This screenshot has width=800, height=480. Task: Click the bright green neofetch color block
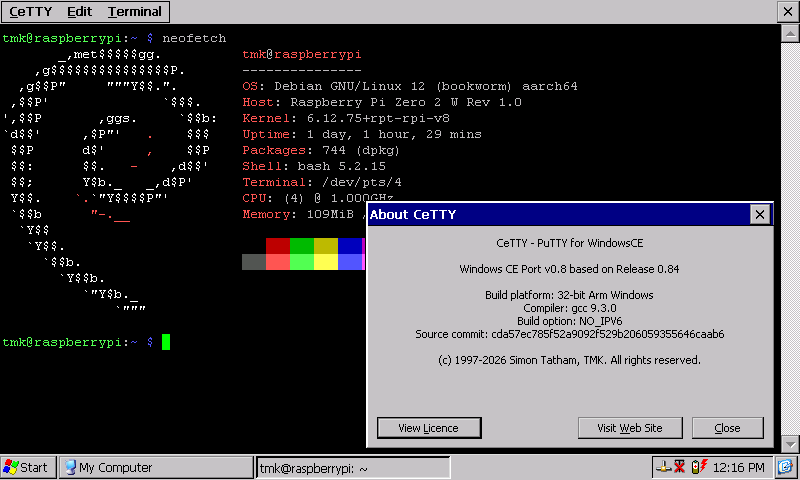coord(302,262)
